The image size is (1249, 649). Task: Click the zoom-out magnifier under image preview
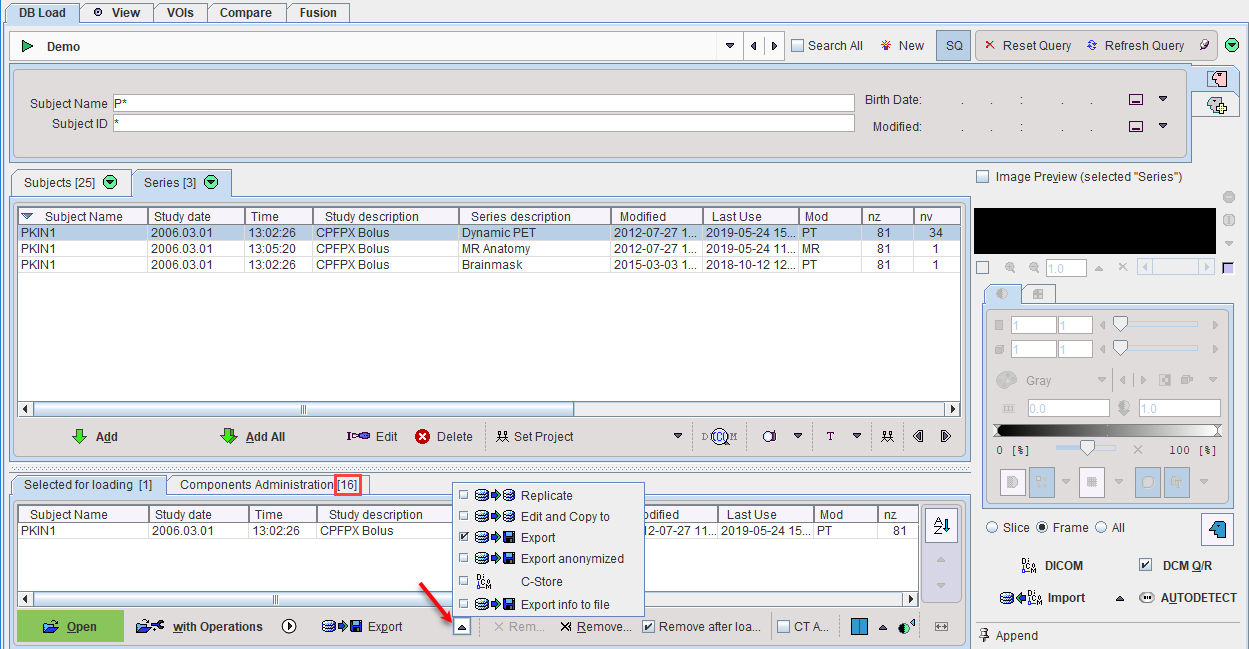point(1034,268)
